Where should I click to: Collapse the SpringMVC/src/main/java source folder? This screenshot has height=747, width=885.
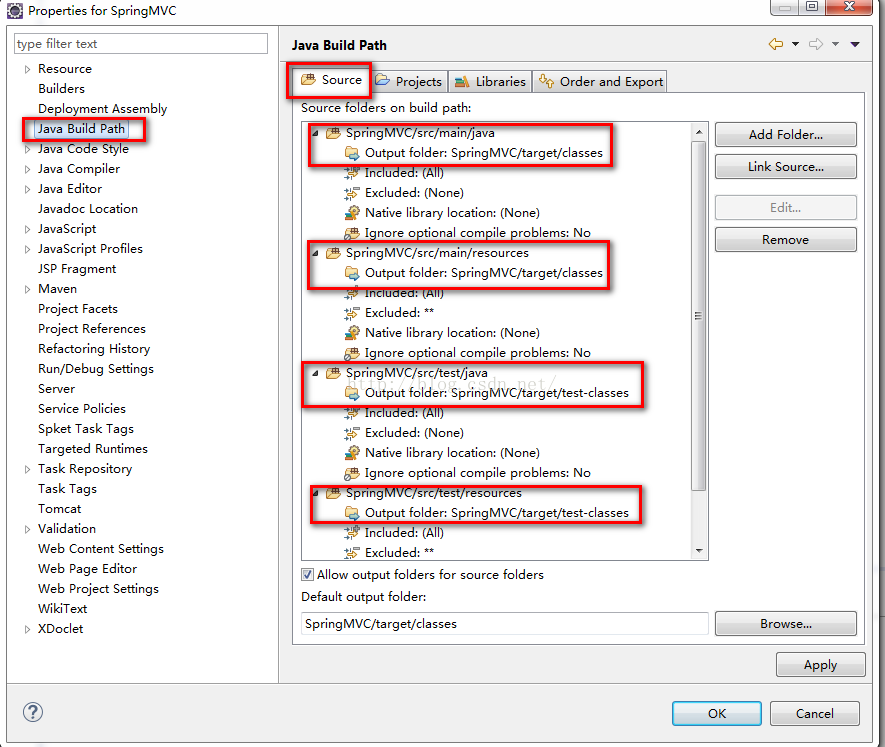pyautogui.click(x=316, y=133)
